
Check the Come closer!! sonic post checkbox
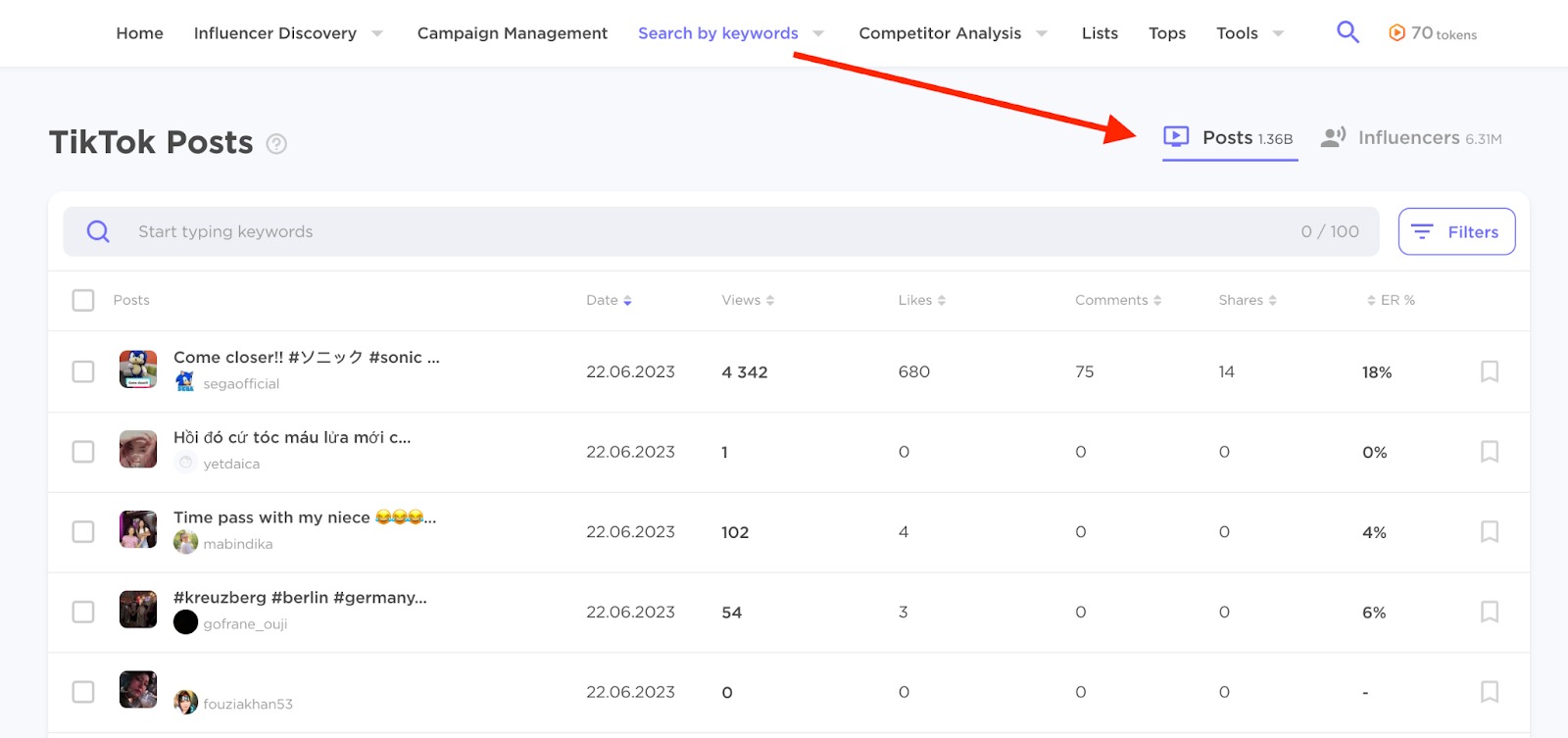[83, 371]
